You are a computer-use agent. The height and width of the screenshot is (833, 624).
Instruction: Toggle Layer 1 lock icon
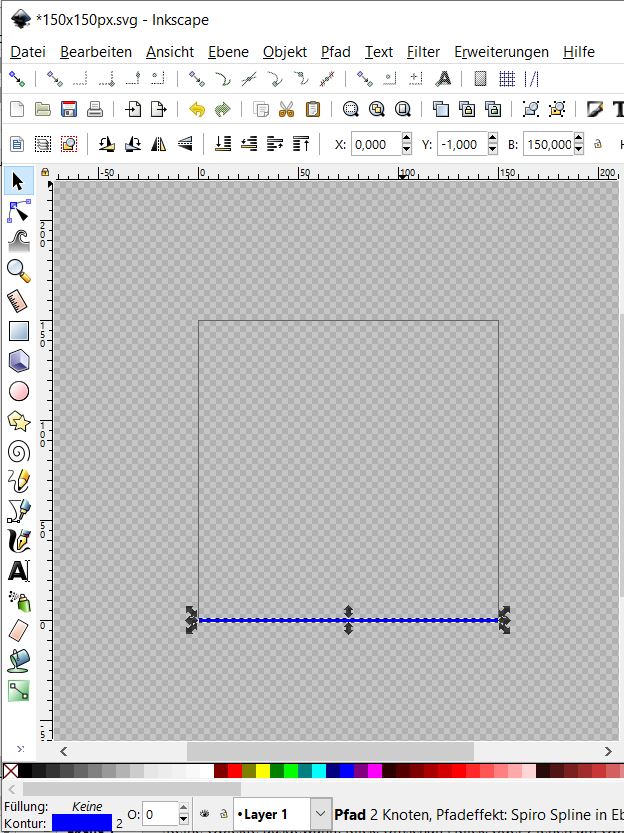[x=224, y=814]
